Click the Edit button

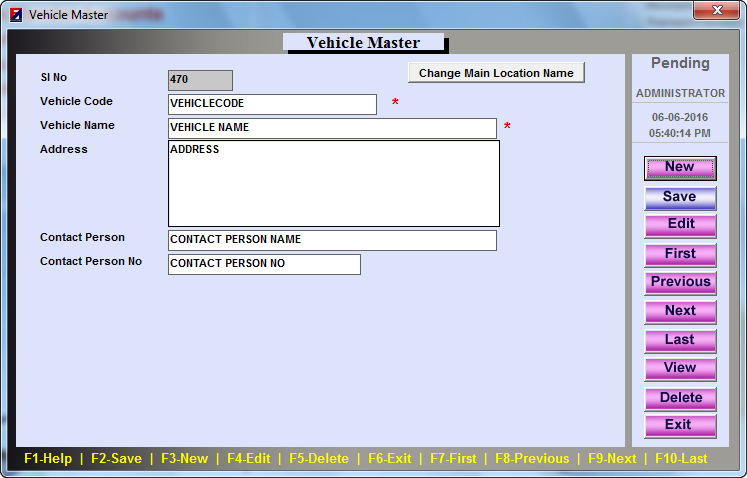(680, 225)
